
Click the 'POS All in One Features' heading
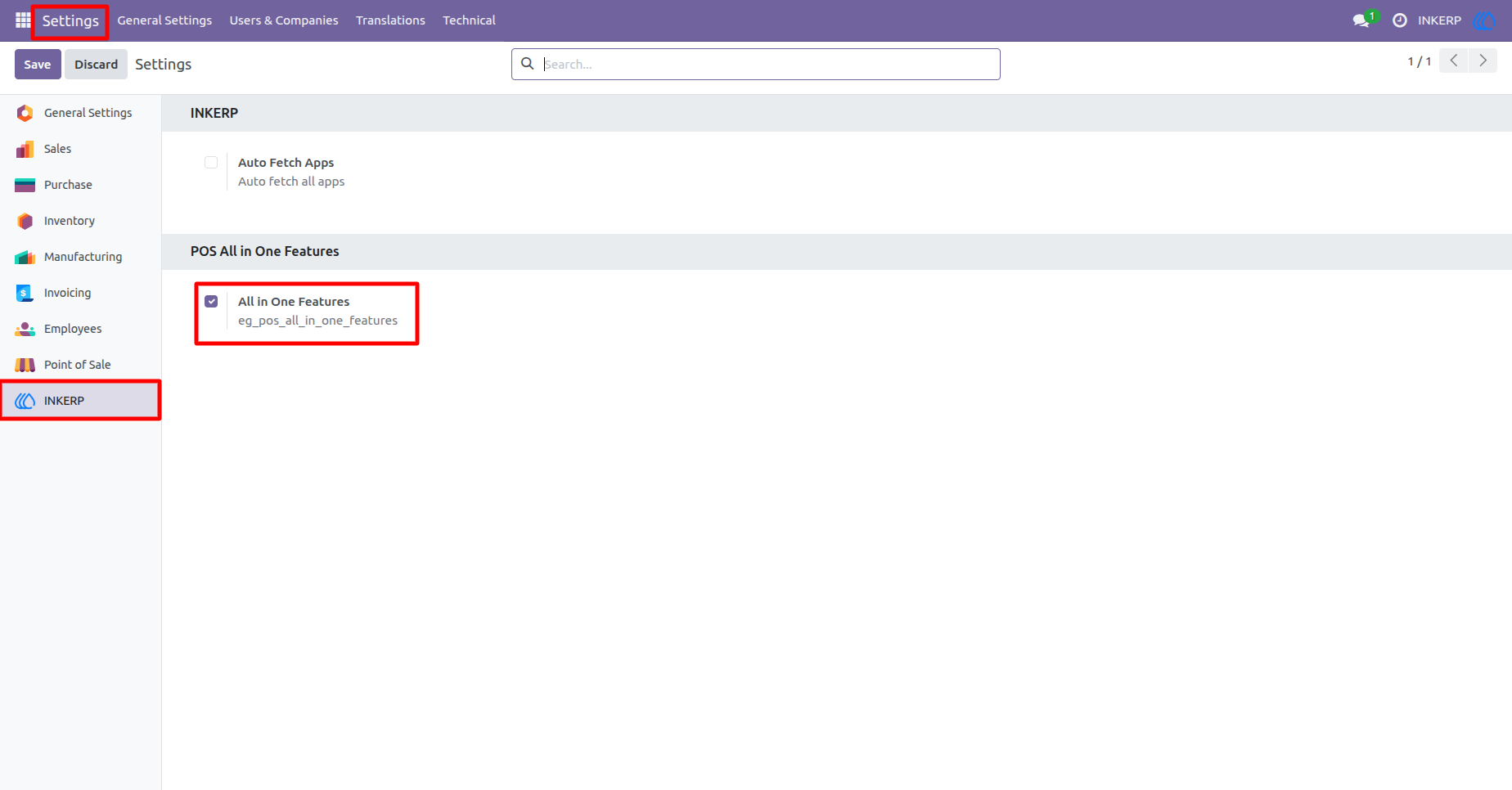tap(264, 251)
